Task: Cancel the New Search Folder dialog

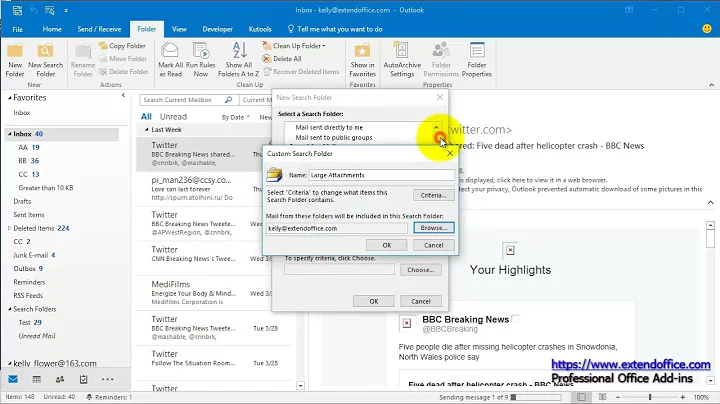Action: click(x=421, y=301)
